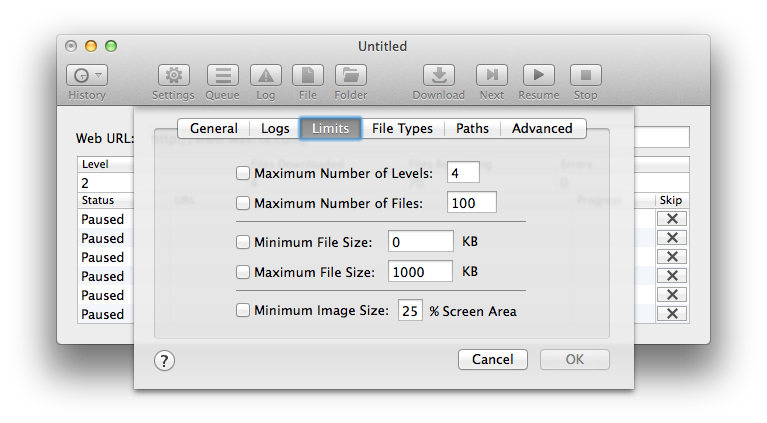Toggle Maximum Number of Files checkbox
Viewport: 767px width, 423px height.
point(242,203)
